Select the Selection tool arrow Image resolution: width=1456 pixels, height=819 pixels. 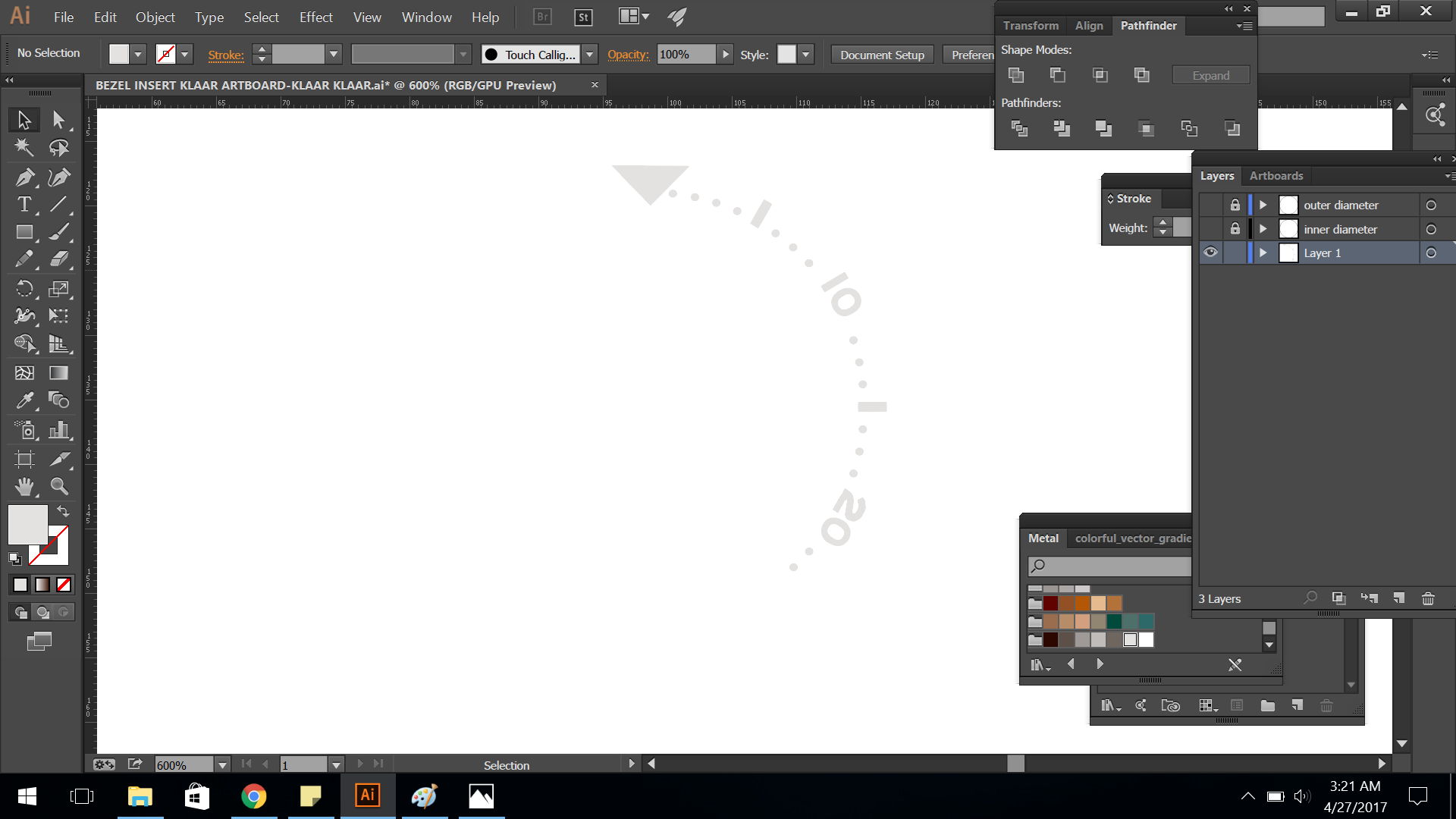pyautogui.click(x=24, y=120)
